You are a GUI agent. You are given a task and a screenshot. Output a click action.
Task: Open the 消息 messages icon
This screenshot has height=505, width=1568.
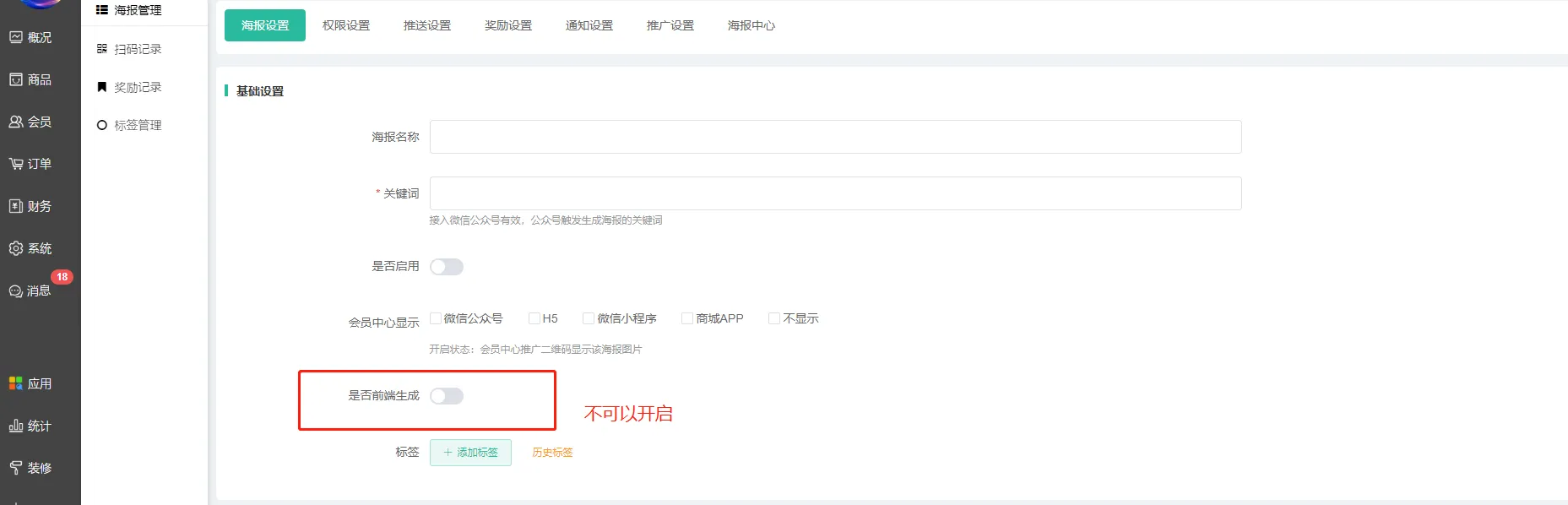(16, 291)
